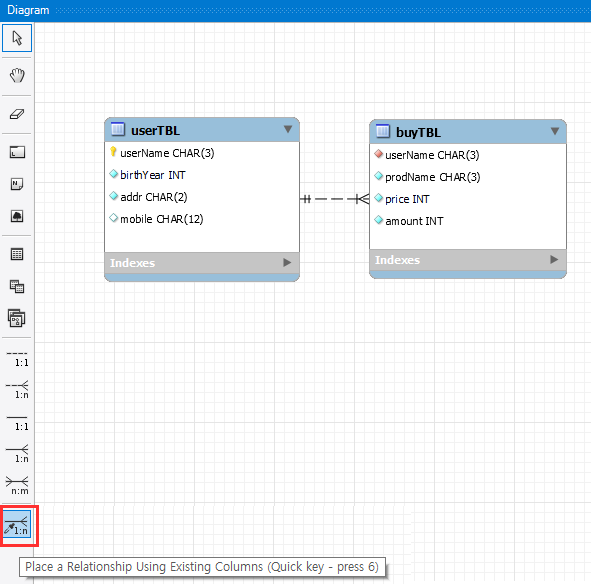Collapse the userTBL table box

[x=288, y=129]
